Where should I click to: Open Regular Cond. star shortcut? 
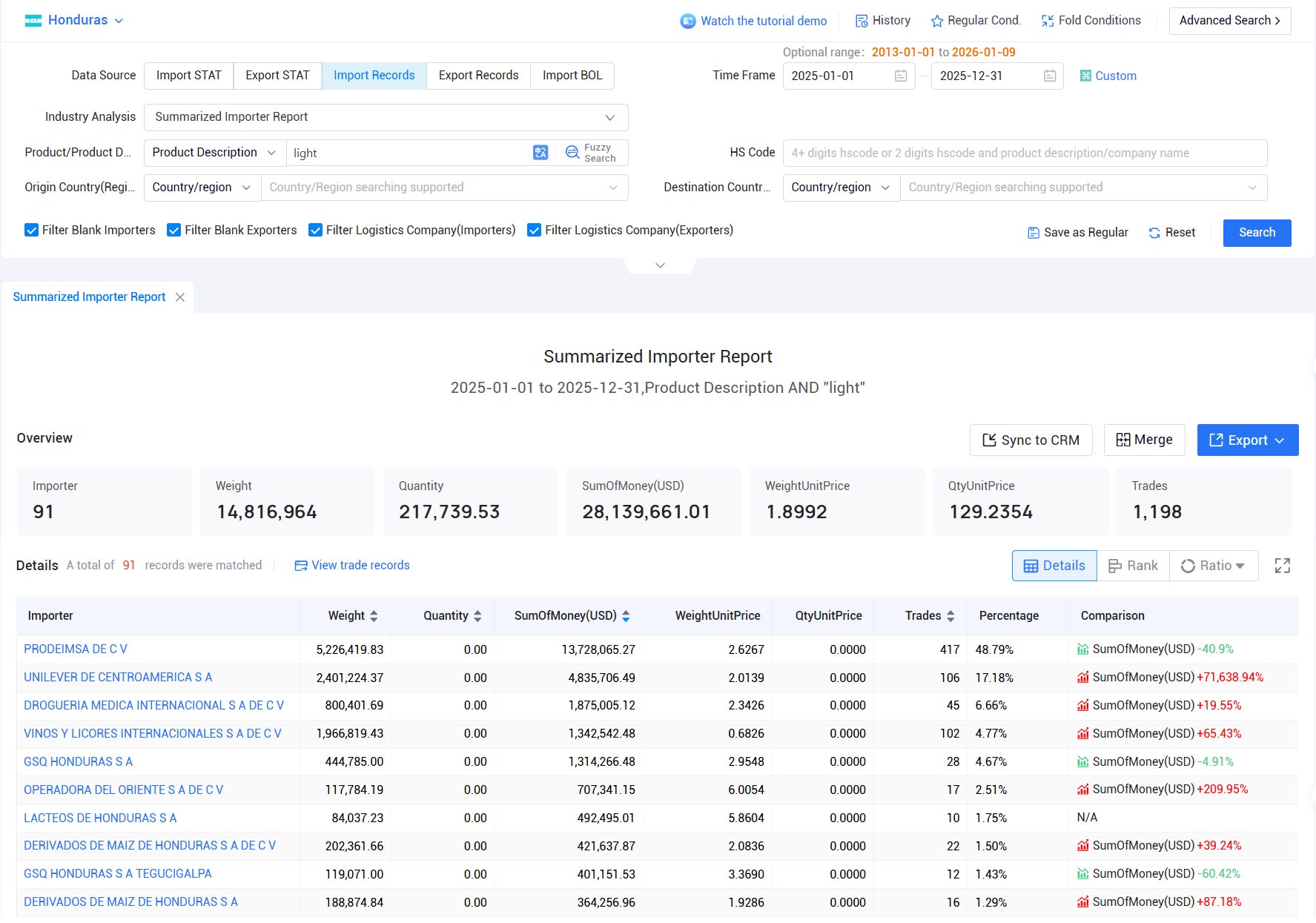click(976, 21)
